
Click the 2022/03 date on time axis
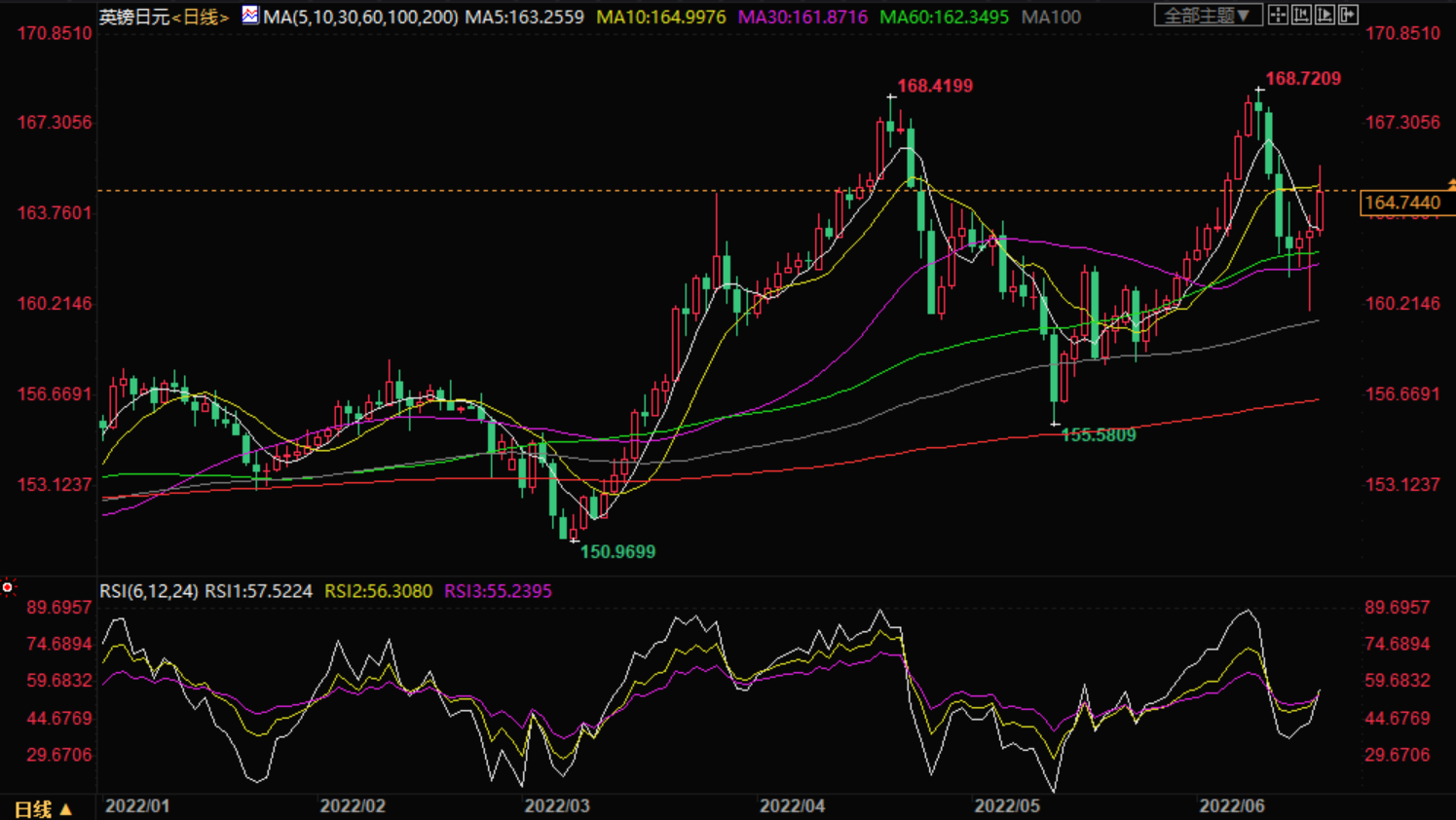tap(557, 806)
